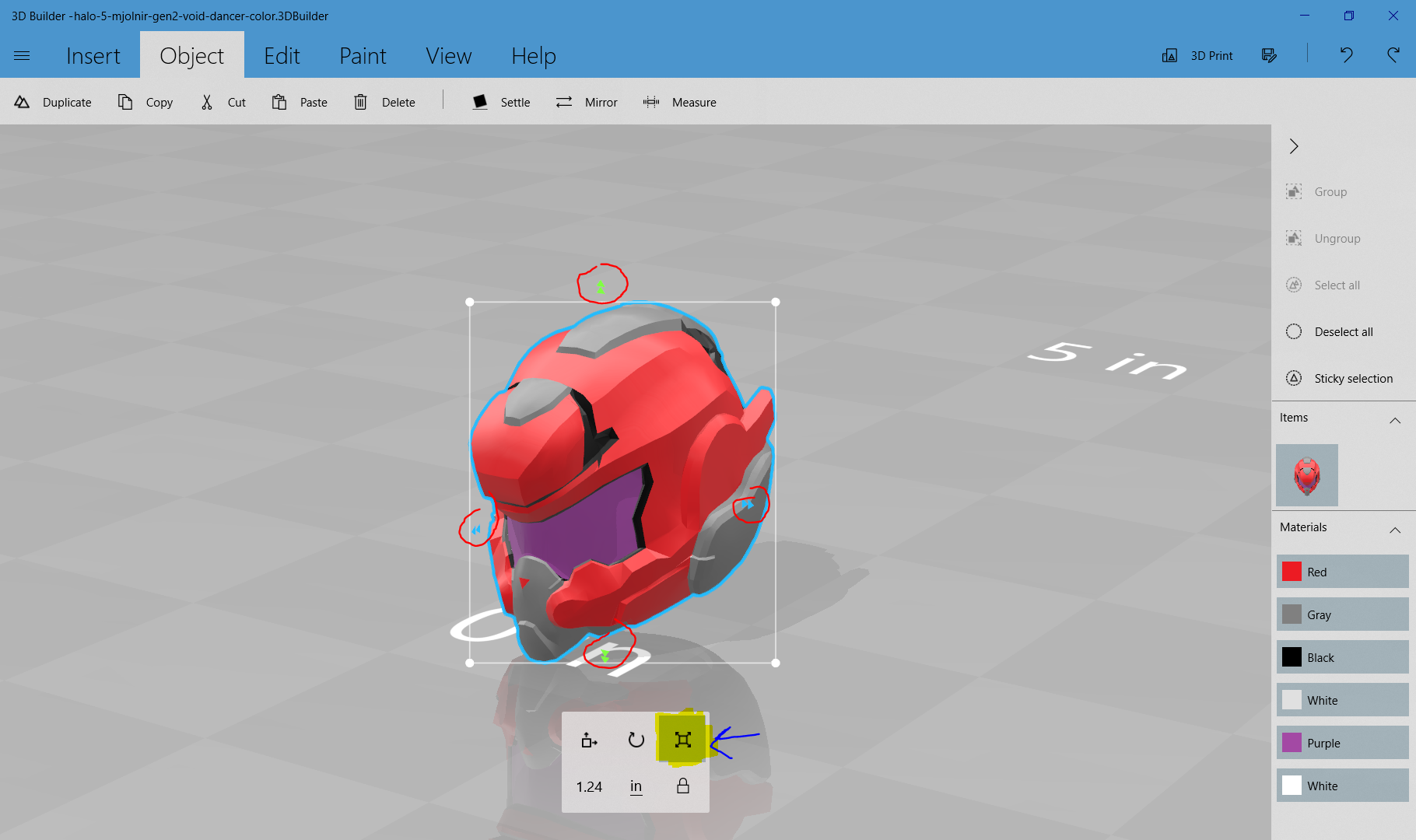Viewport: 1416px width, 840px height.
Task: Click the top-left bounding box corner handle
Action: coord(470,302)
